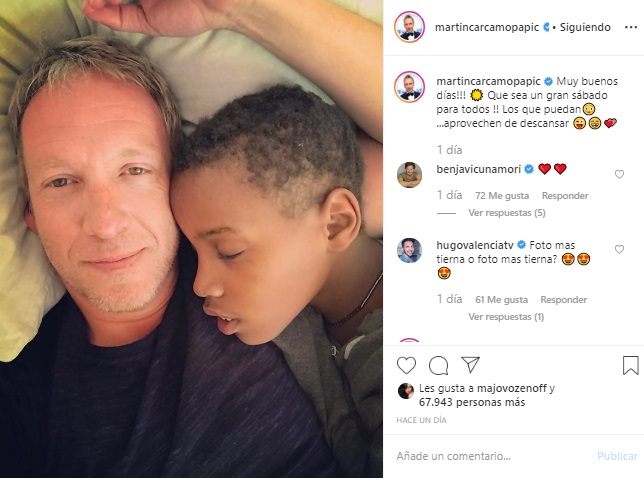Screen dimensions: 644x478
Task: Open hugovalenciatv's profile picture
Action: (x=409, y=250)
